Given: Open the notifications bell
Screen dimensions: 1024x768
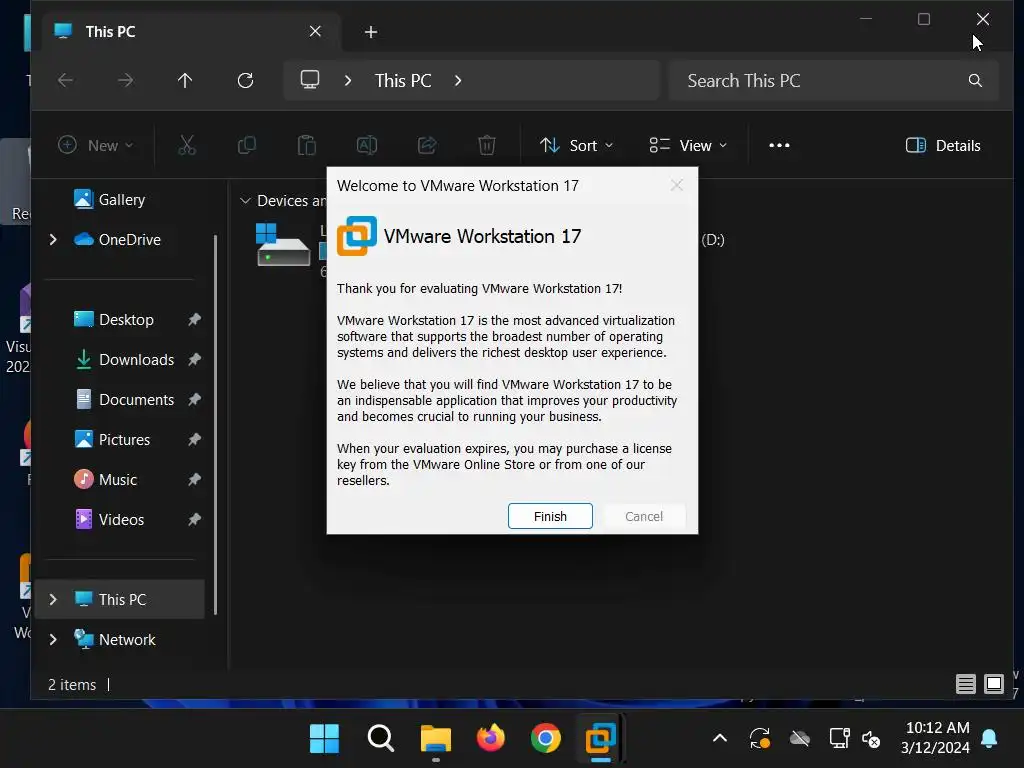Looking at the screenshot, I should 989,739.
